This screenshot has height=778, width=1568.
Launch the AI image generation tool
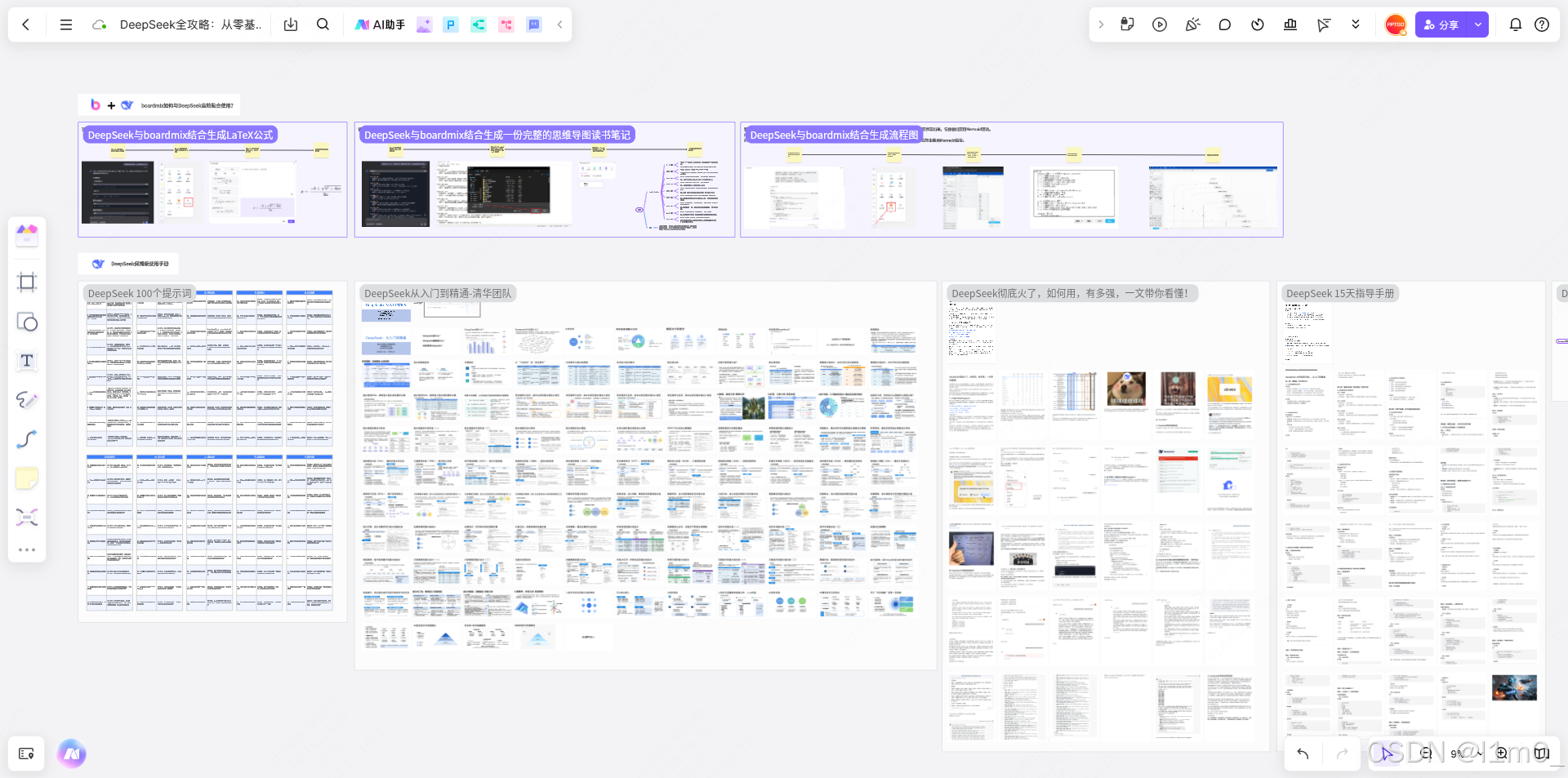[x=424, y=24]
